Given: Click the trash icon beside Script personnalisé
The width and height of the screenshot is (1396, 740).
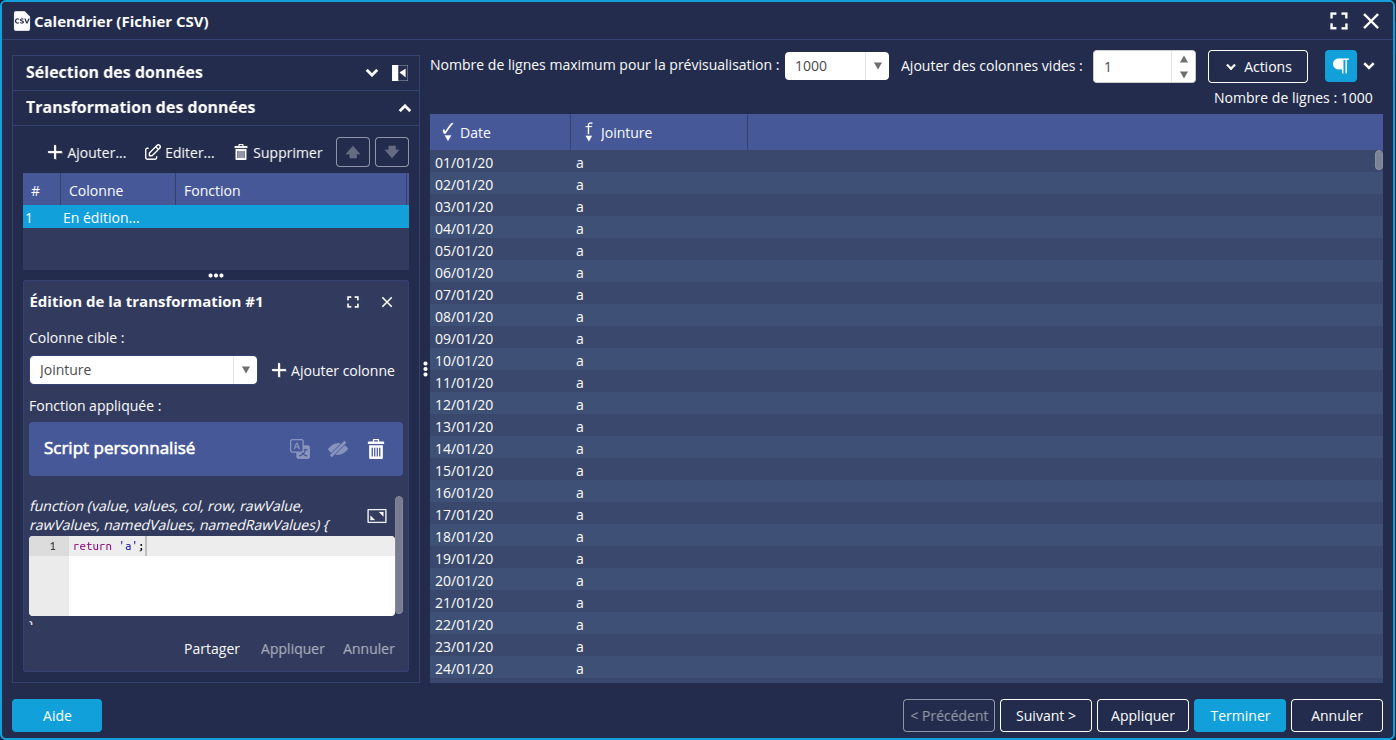Looking at the screenshot, I should click(376, 449).
